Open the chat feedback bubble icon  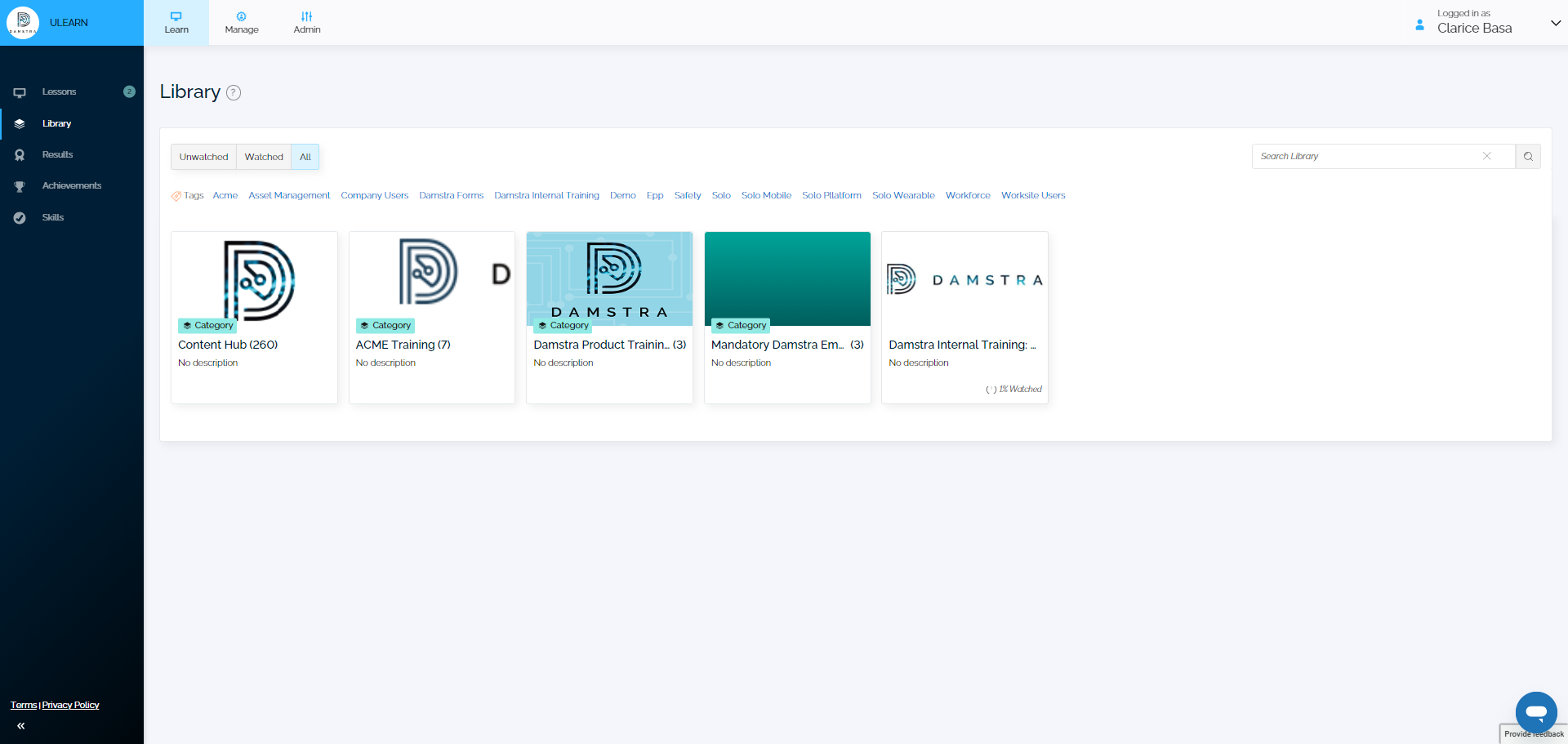[1535, 711]
